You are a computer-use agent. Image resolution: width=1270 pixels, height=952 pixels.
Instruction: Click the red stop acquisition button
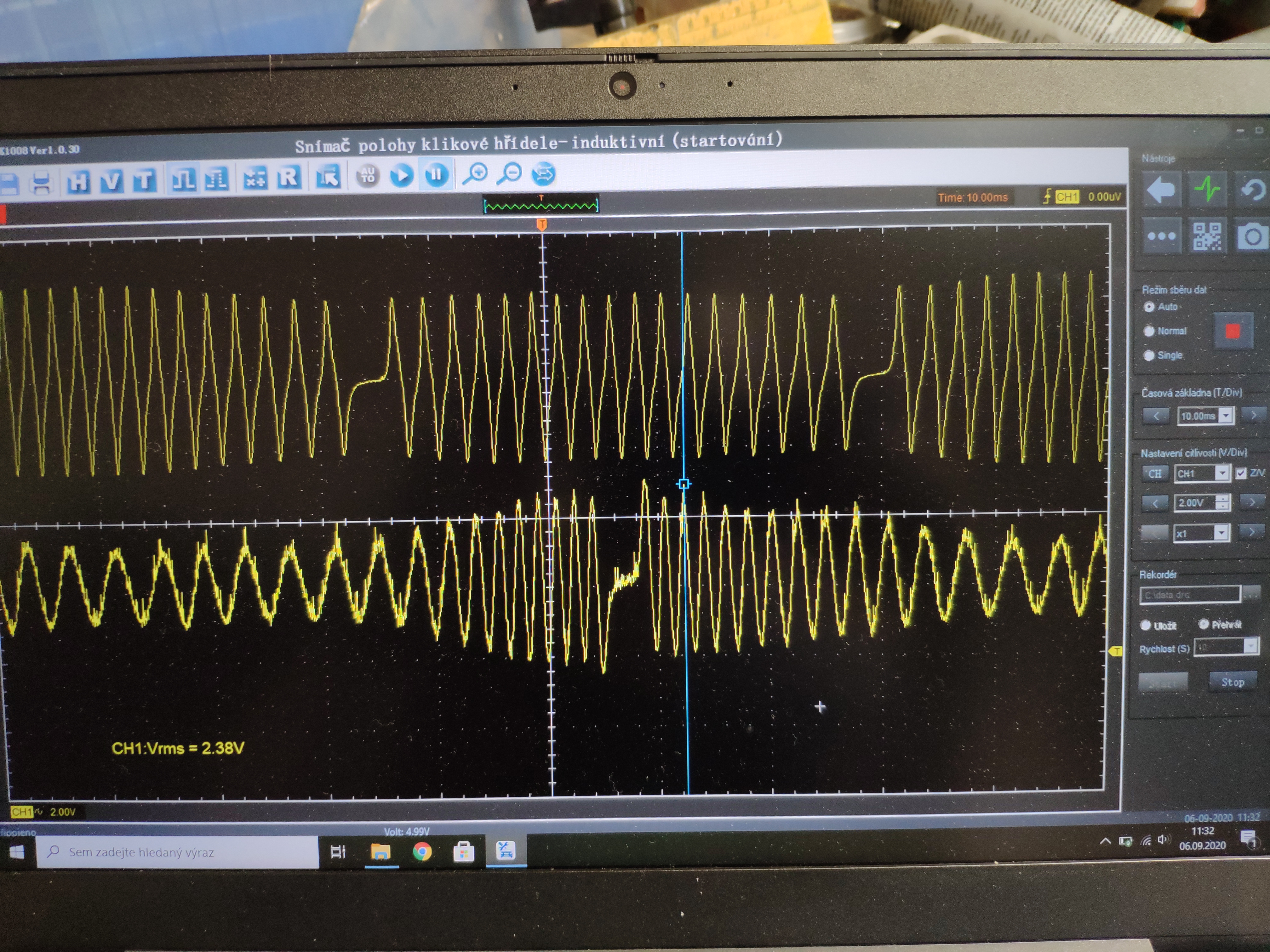point(1232,331)
